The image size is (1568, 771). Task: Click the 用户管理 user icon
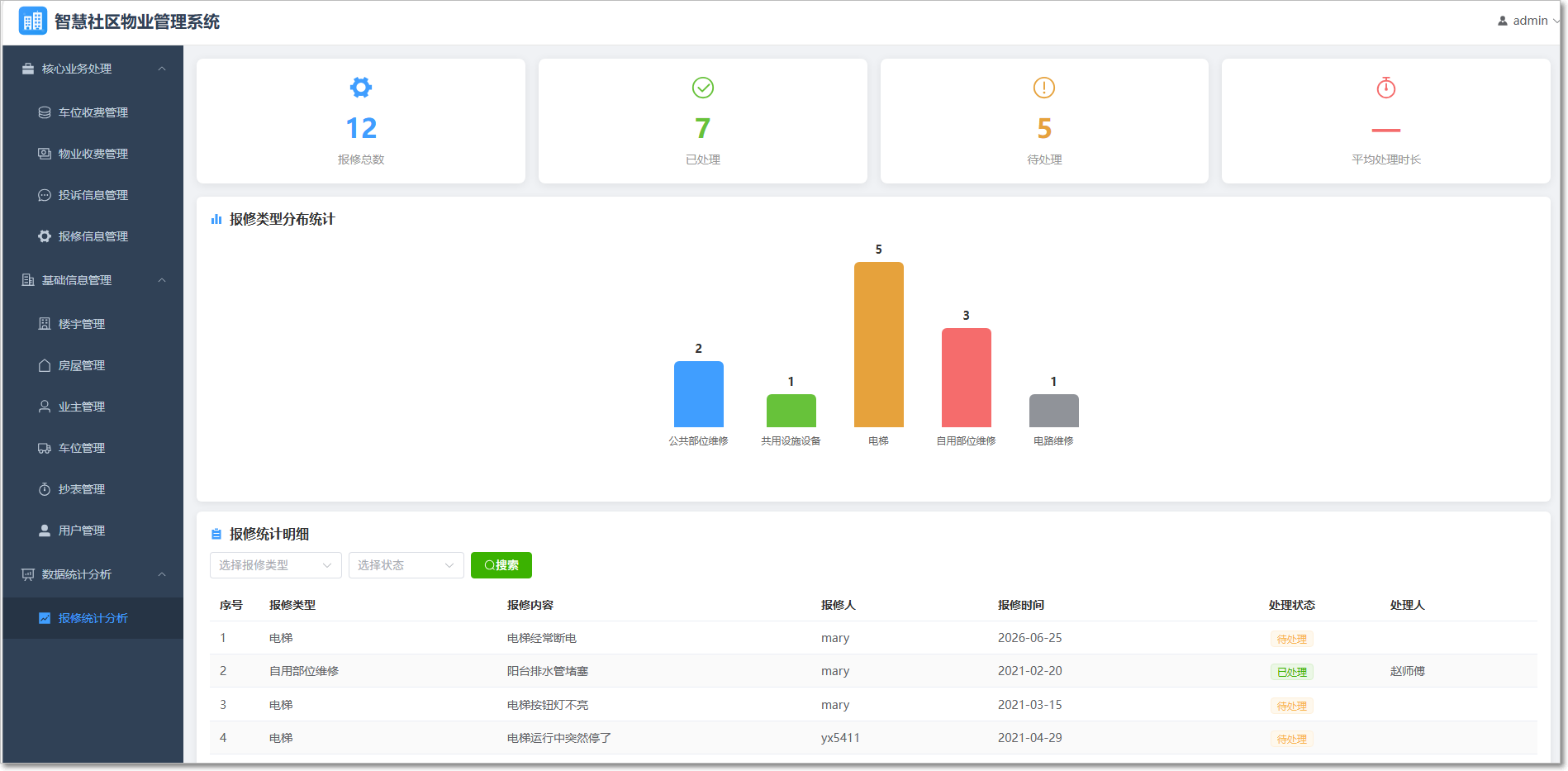pyautogui.click(x=45, y=531)
